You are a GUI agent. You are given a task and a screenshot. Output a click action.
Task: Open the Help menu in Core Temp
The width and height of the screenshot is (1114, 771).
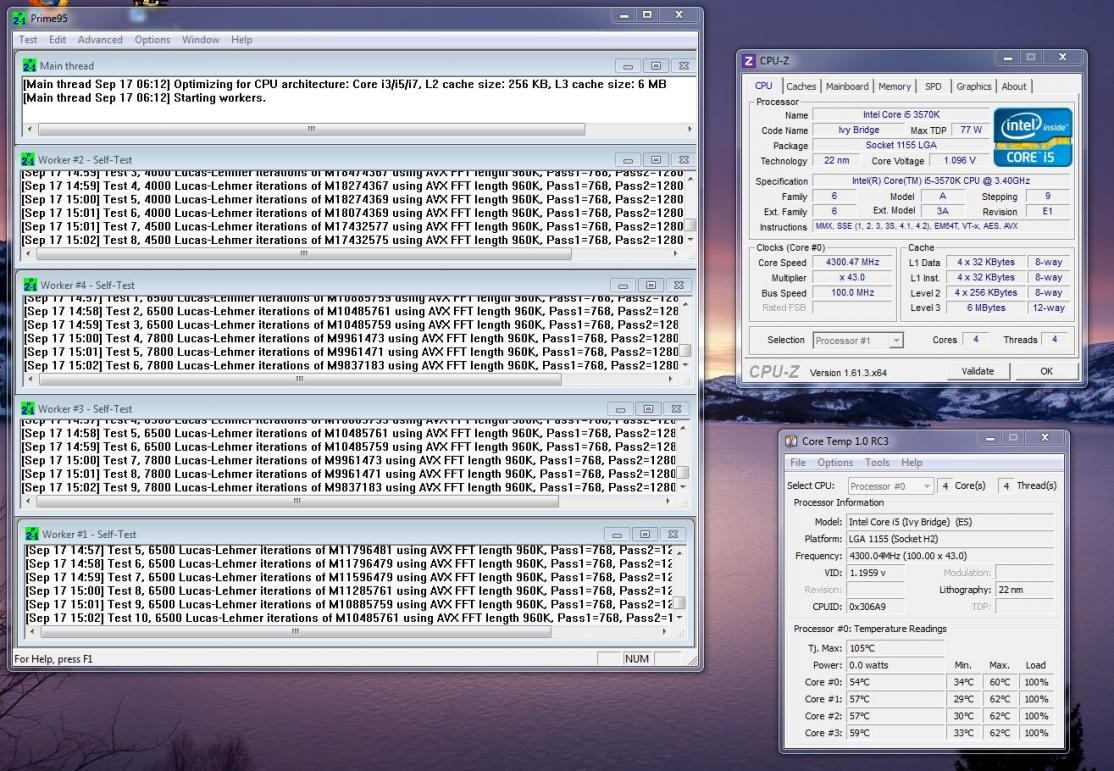click(x=912, y=463)
